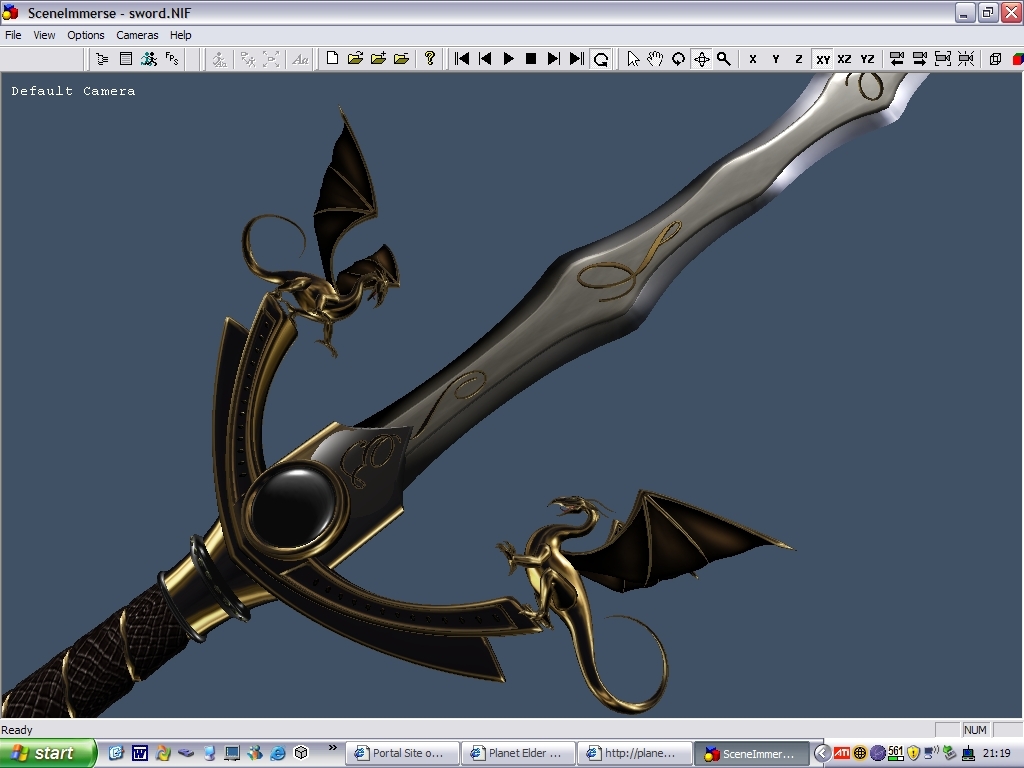Click the Help question mark icon
1024x768 pixels.
click(x=430, y=59)
